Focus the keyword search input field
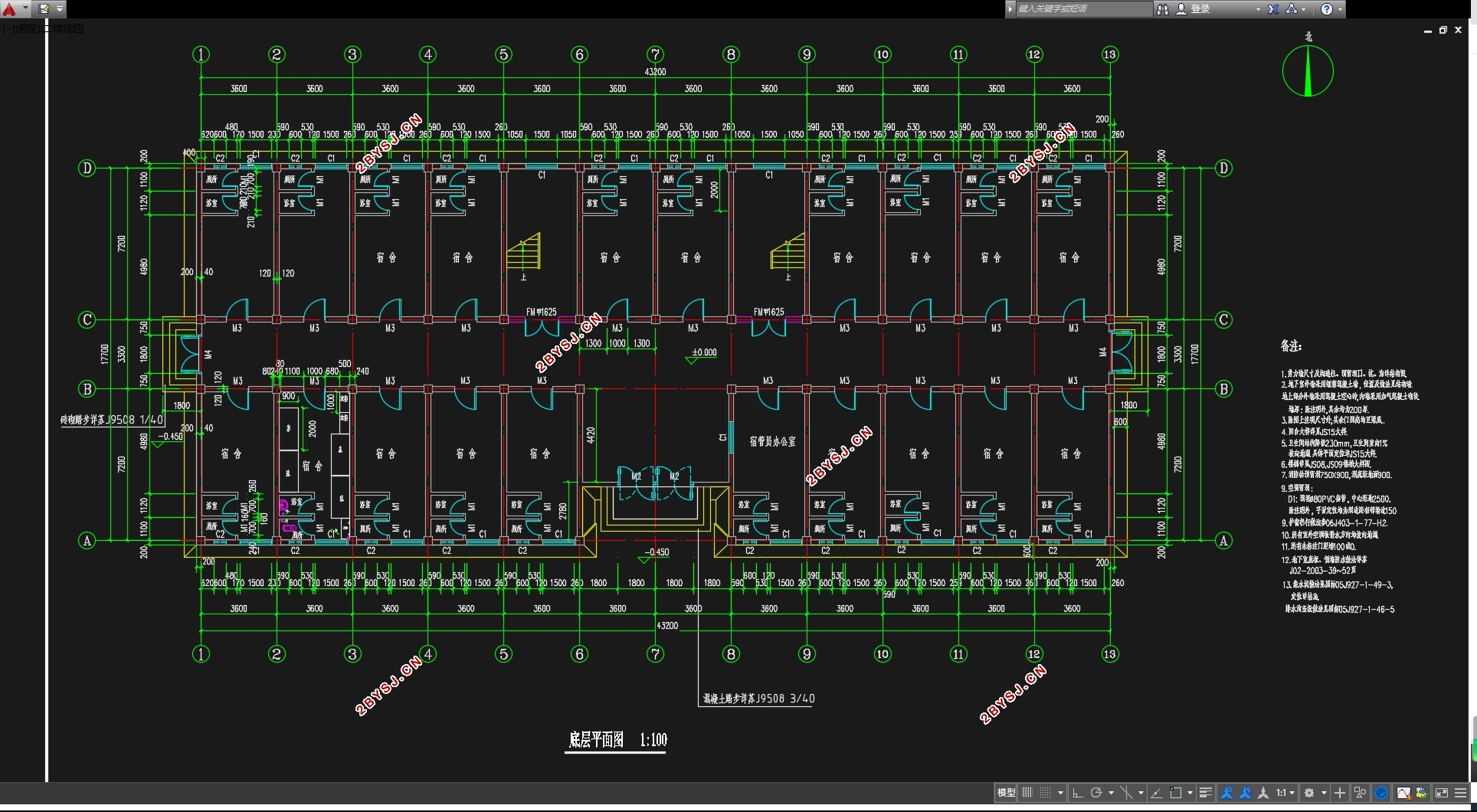This screenshot has height=812, width=1477. pos(1083,9)
